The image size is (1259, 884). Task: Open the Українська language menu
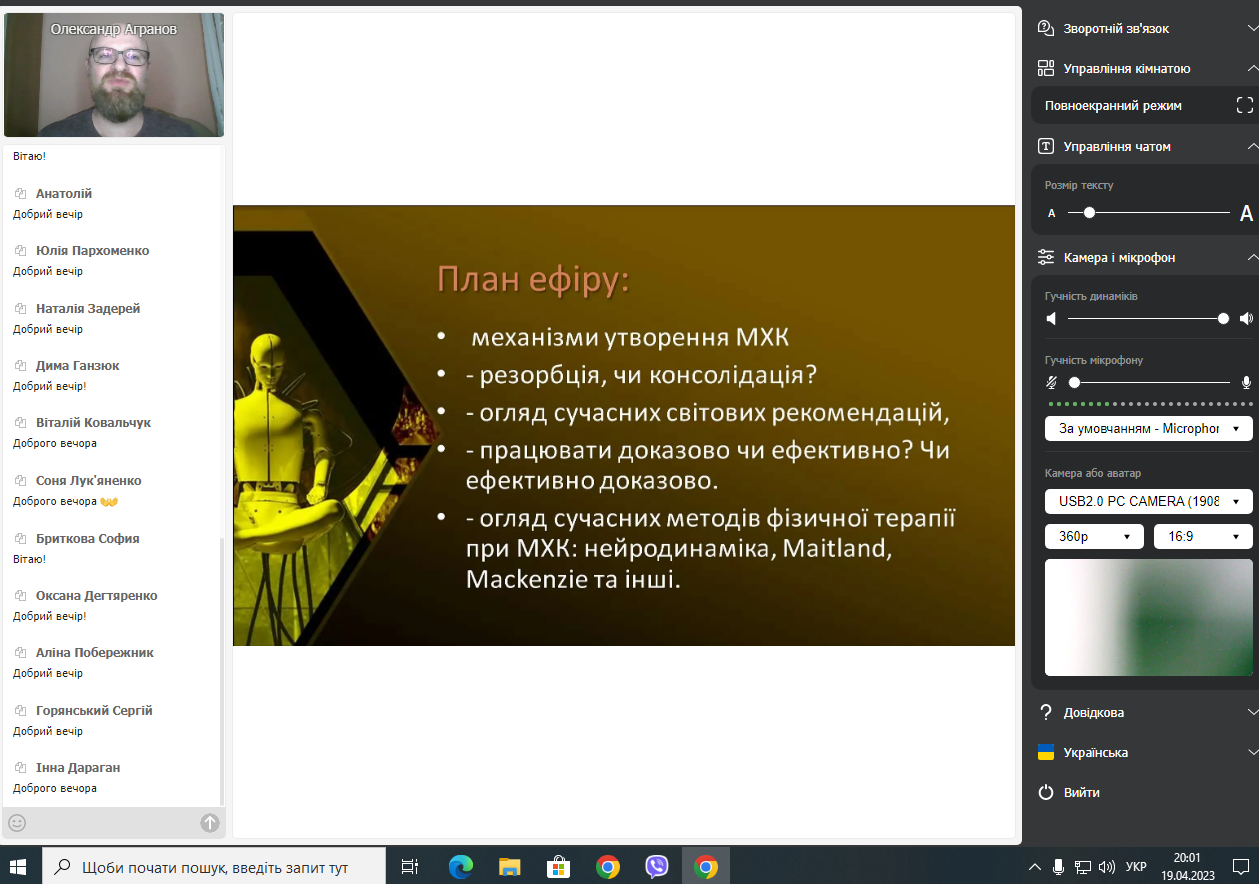pos(1144,752)
